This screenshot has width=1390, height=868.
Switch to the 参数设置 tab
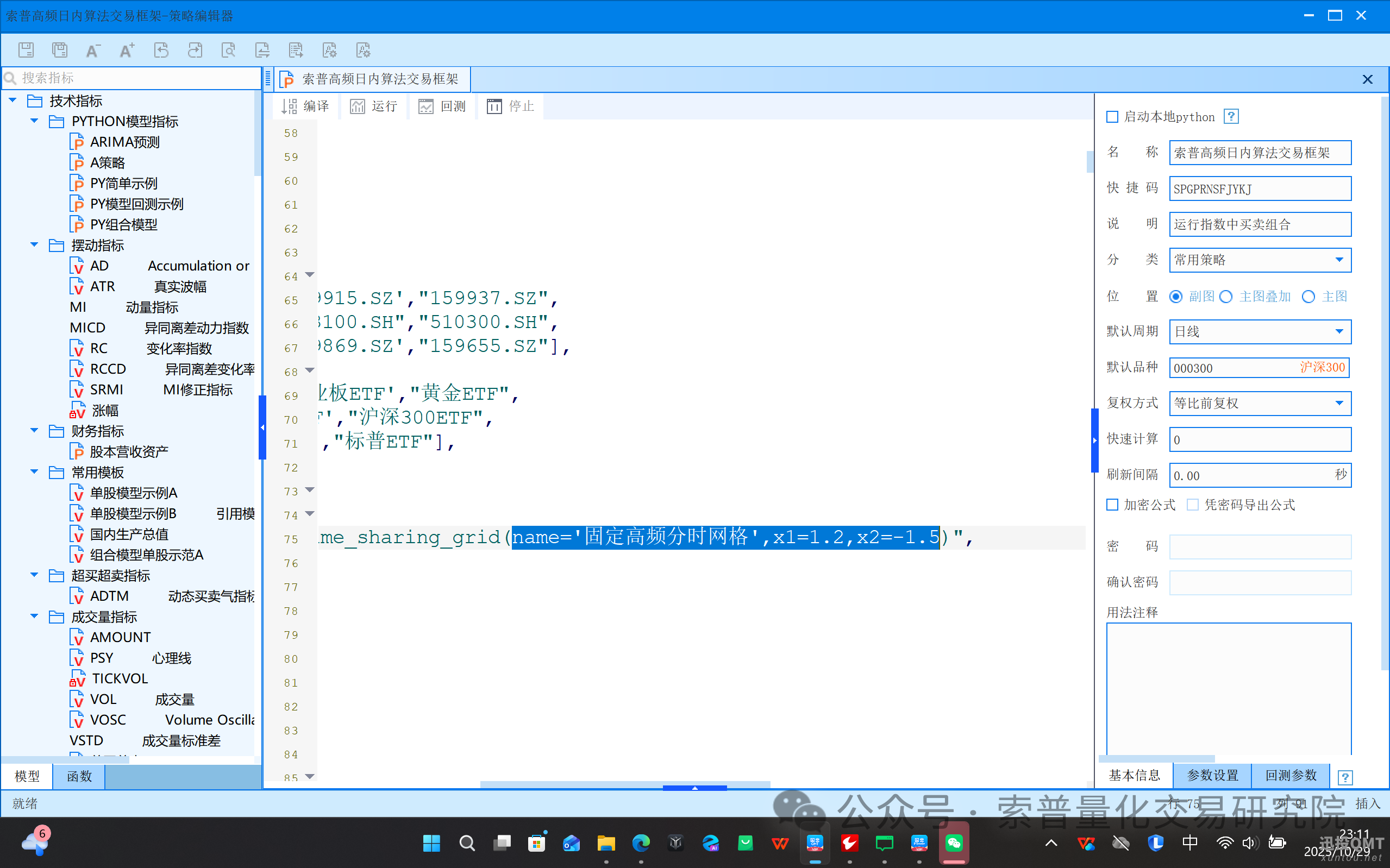click(1212, 776)
